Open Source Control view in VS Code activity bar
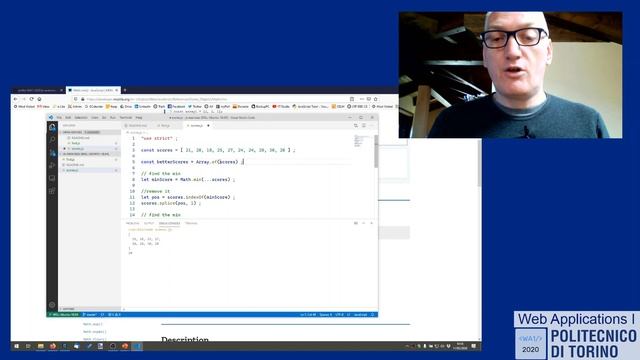This screenshot has width=640, height=360. point(52,153)
